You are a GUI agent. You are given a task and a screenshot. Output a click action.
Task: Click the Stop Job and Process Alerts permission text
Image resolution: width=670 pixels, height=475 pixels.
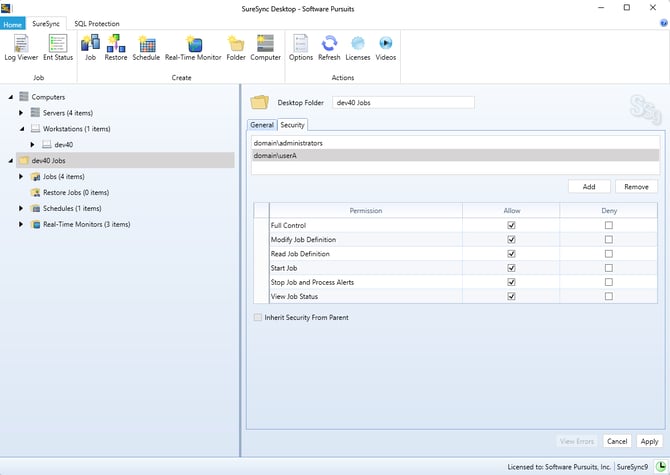coord(312,282)
